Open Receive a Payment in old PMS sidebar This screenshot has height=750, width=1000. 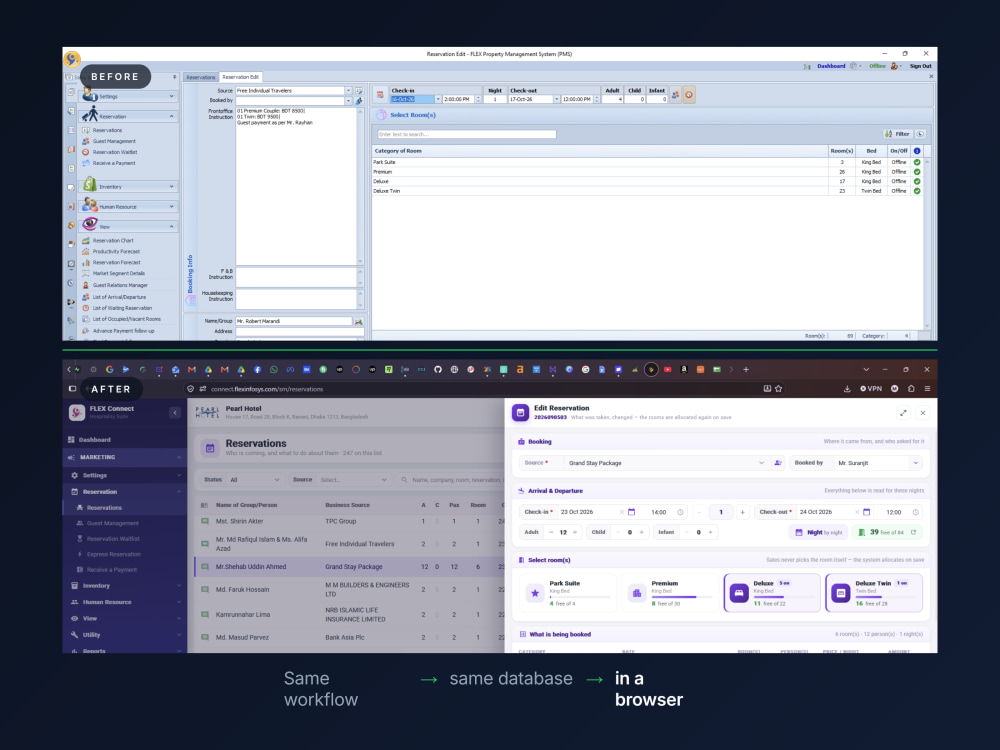(x=114, y=163)
